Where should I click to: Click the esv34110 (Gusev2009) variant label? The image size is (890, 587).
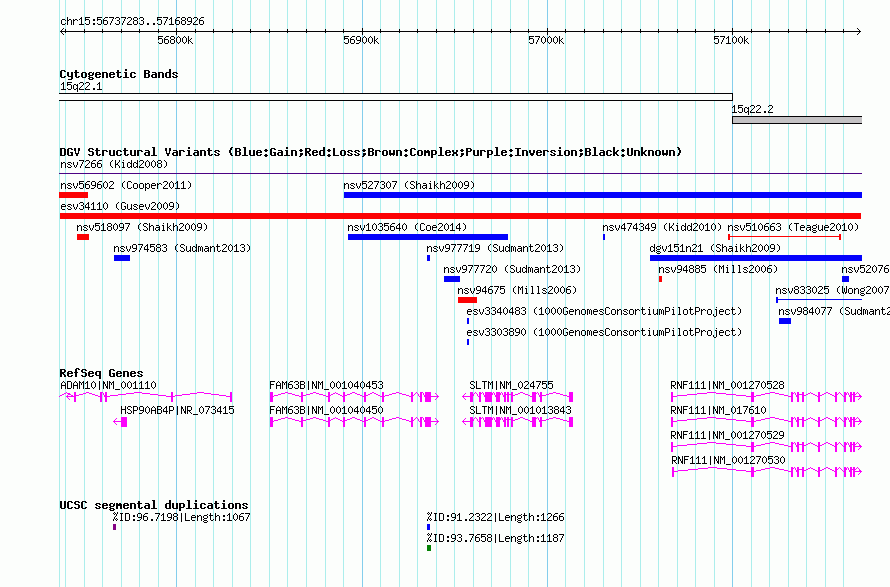120,206
